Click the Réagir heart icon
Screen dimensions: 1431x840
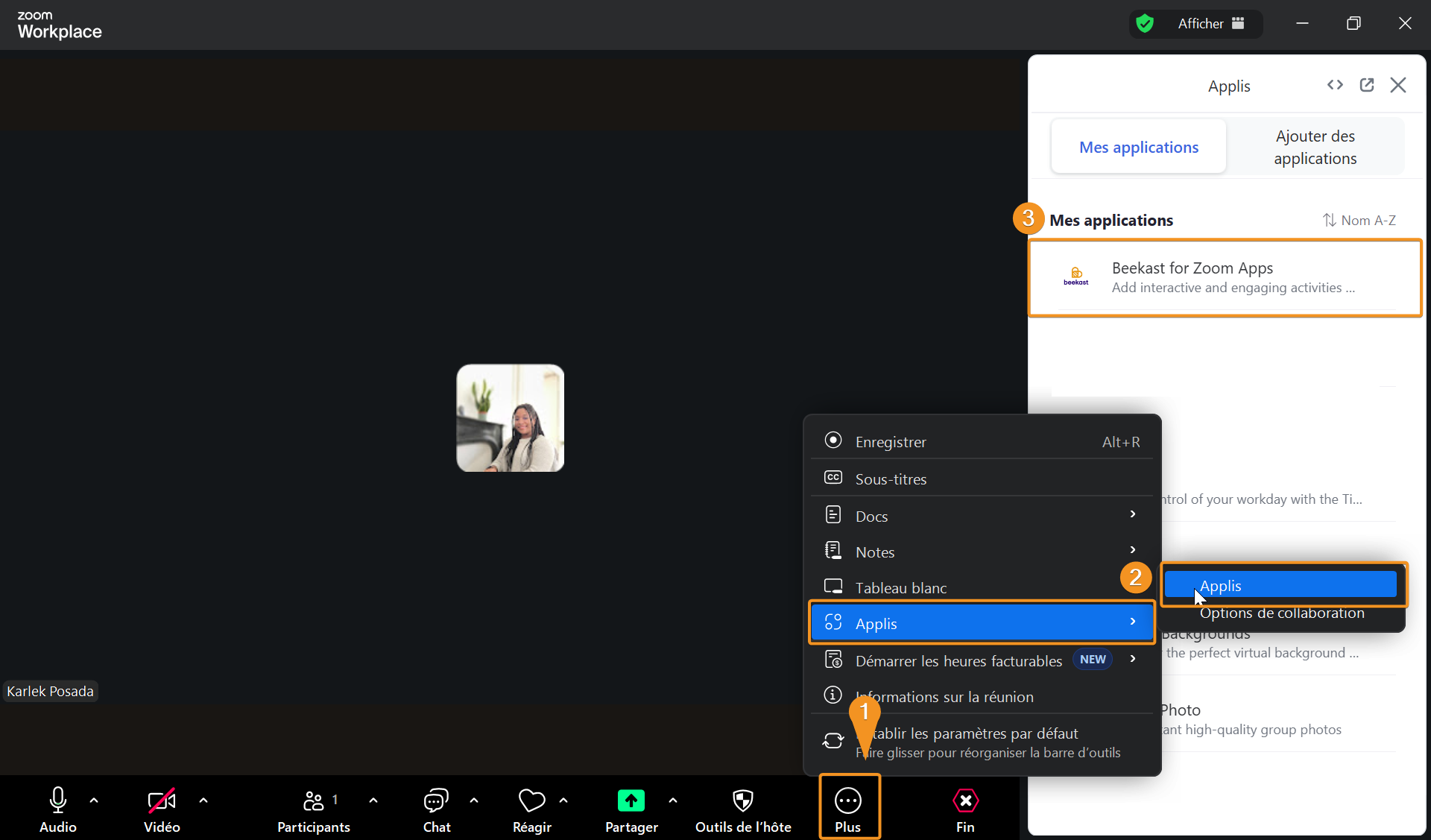click(531, 801)
